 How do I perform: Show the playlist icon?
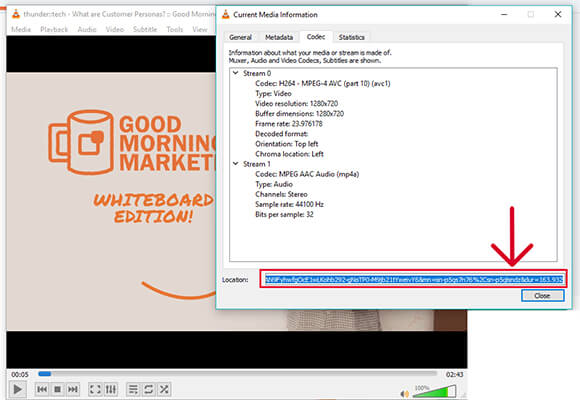(x=133, y=389)
